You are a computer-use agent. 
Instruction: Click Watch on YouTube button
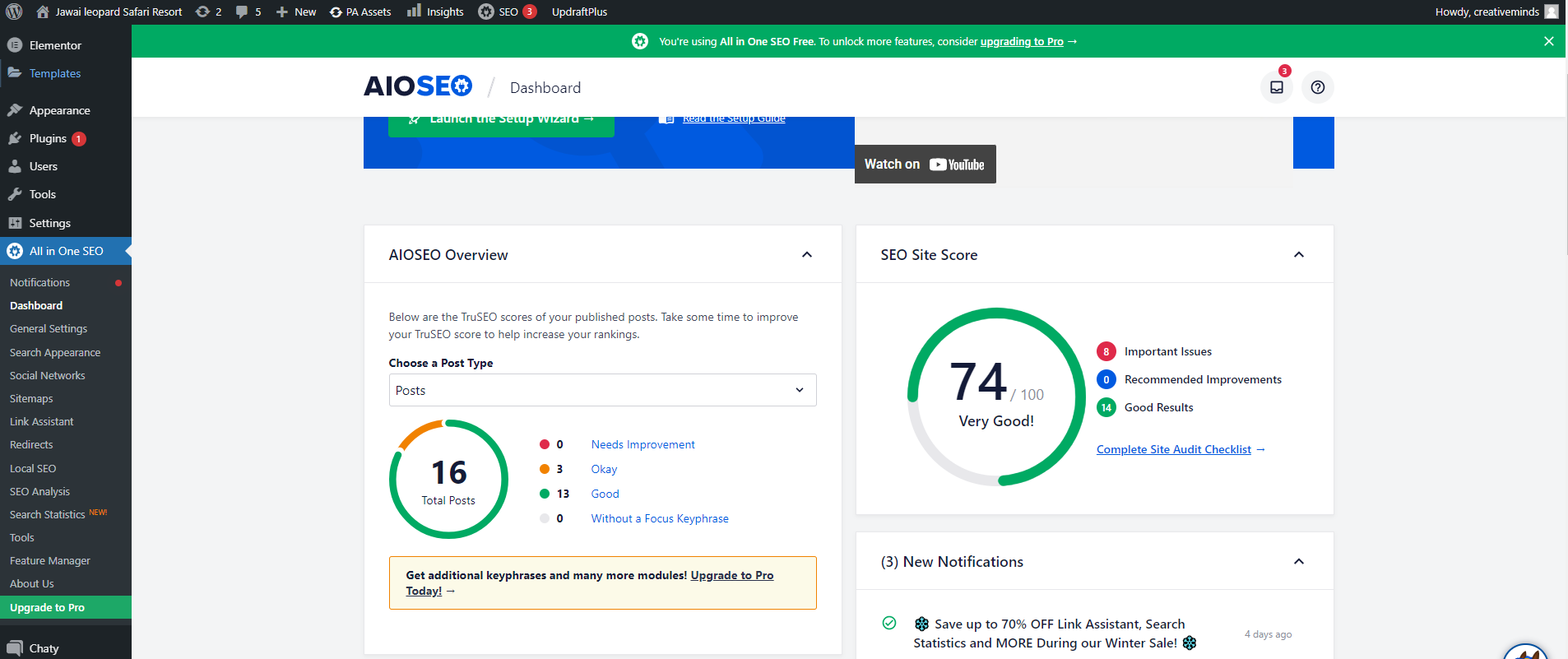coord(925,164)
